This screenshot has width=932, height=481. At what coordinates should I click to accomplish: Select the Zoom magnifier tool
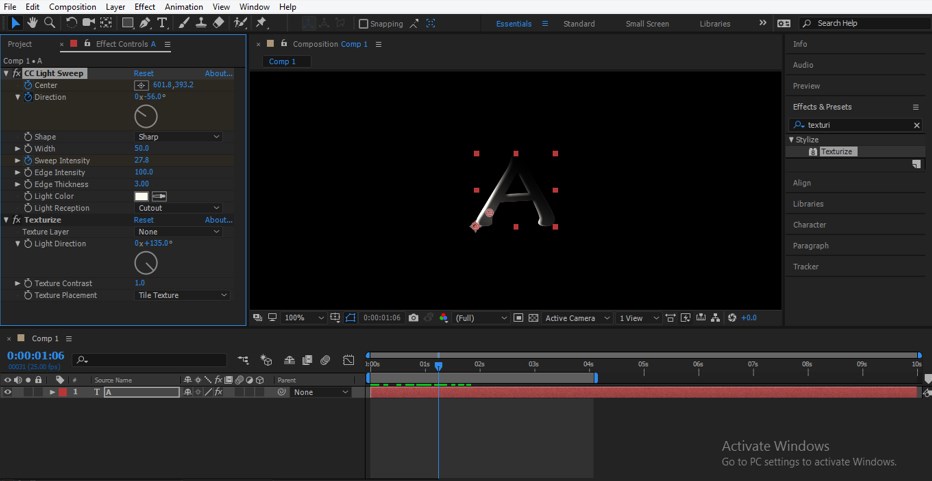tap(49, 23)
